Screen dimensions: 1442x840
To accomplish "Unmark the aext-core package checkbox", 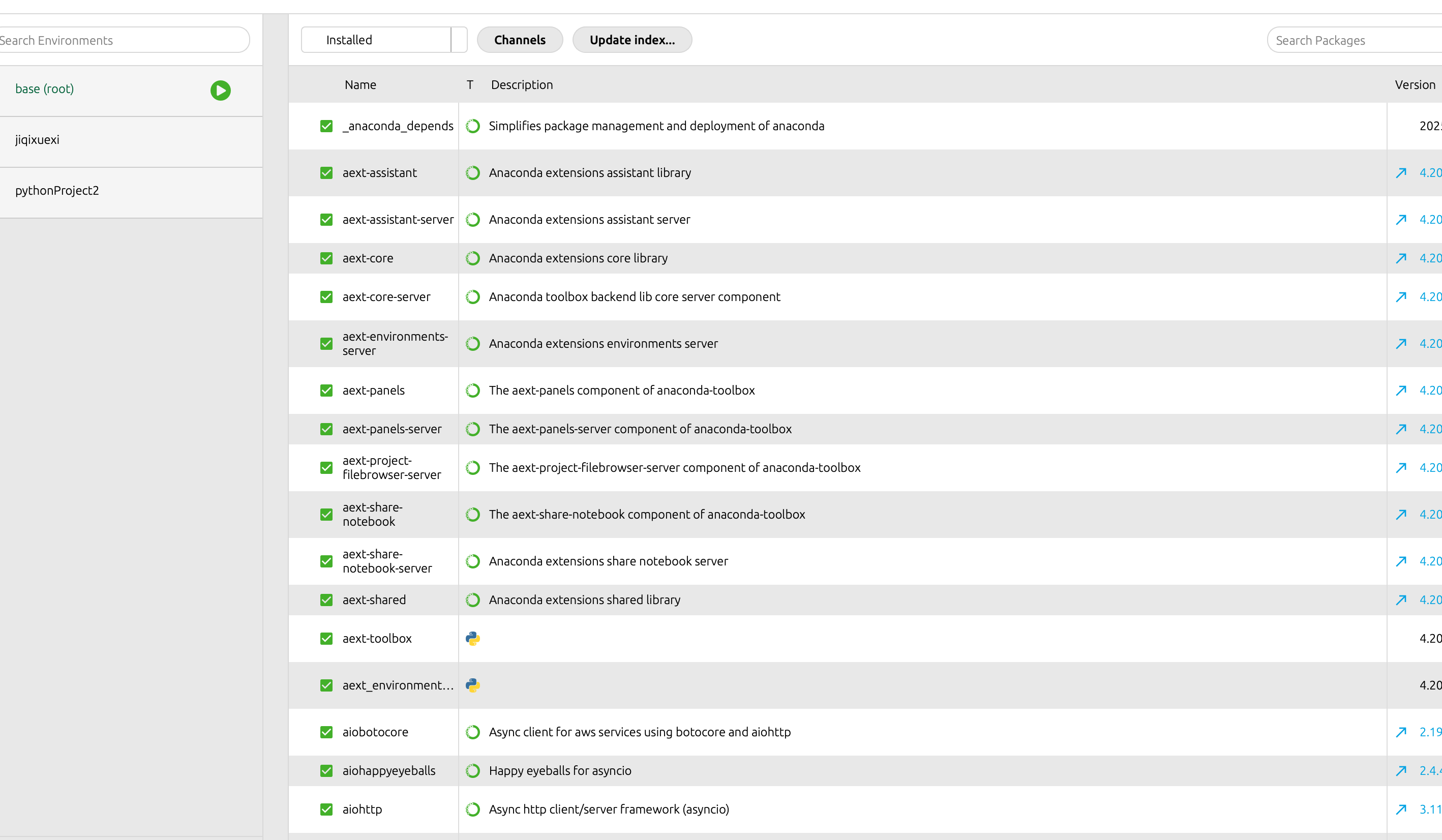I will tap(326, 258).
